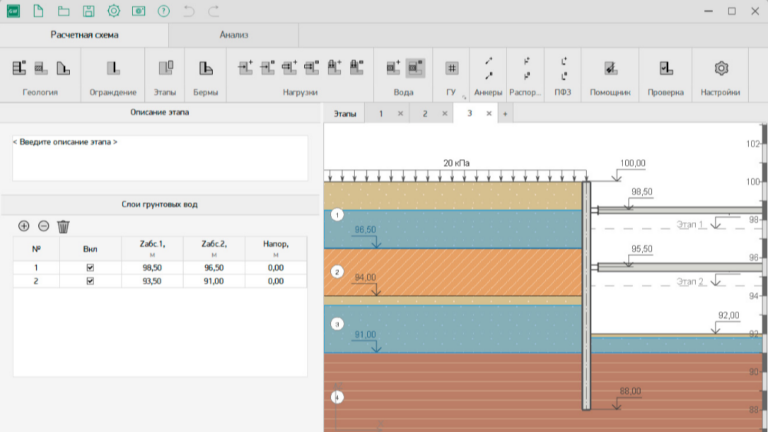Add a new stage with plus tab
Viewport: 768px width, 432px height.
505,114
